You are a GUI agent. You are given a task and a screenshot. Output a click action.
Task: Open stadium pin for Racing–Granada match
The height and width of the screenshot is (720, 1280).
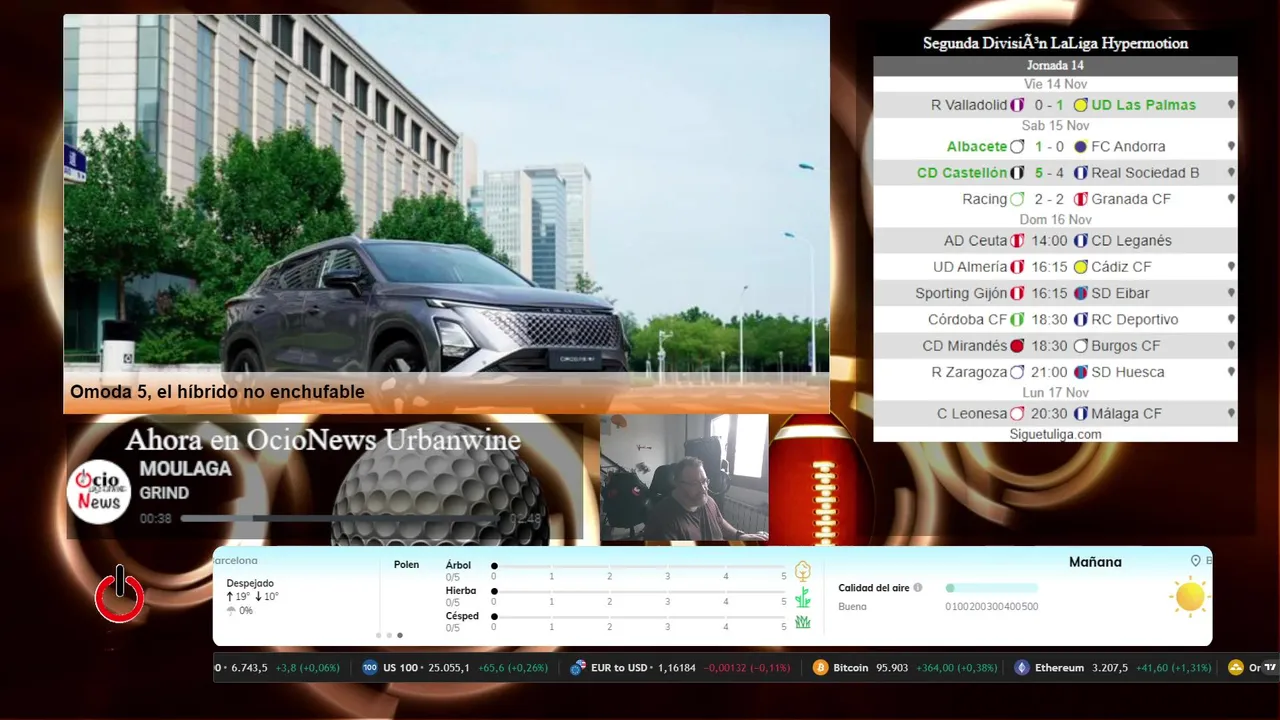coord(1231,199)
